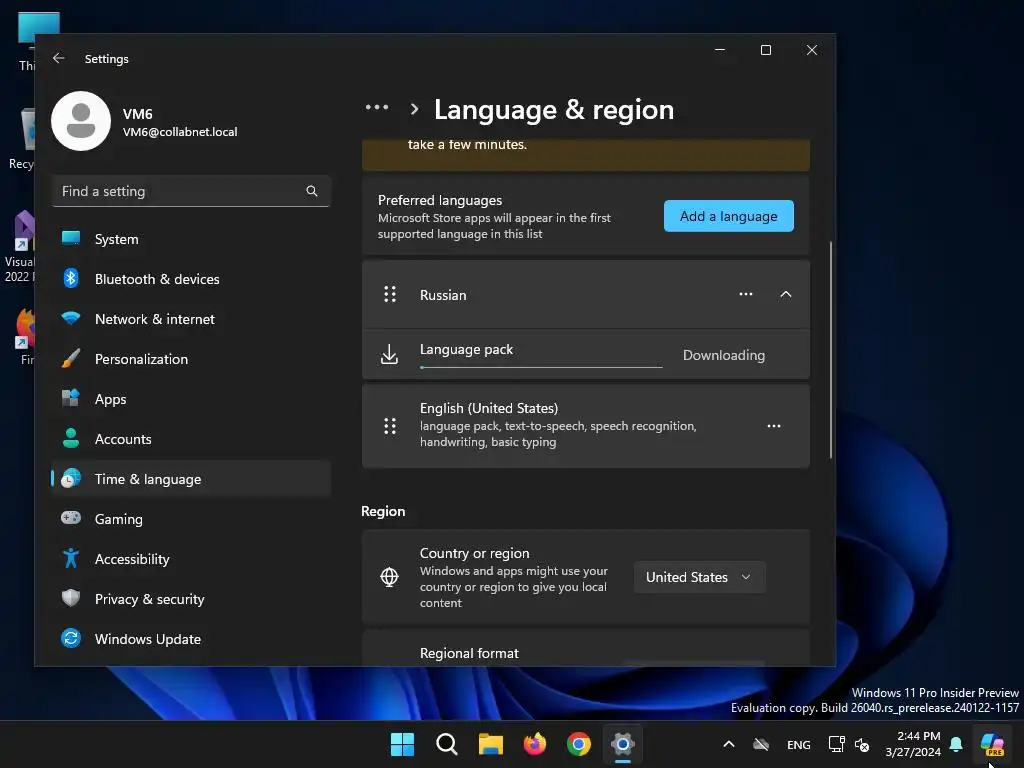
Task: Open more options for Russian language
Action: [x=746, y=295]
